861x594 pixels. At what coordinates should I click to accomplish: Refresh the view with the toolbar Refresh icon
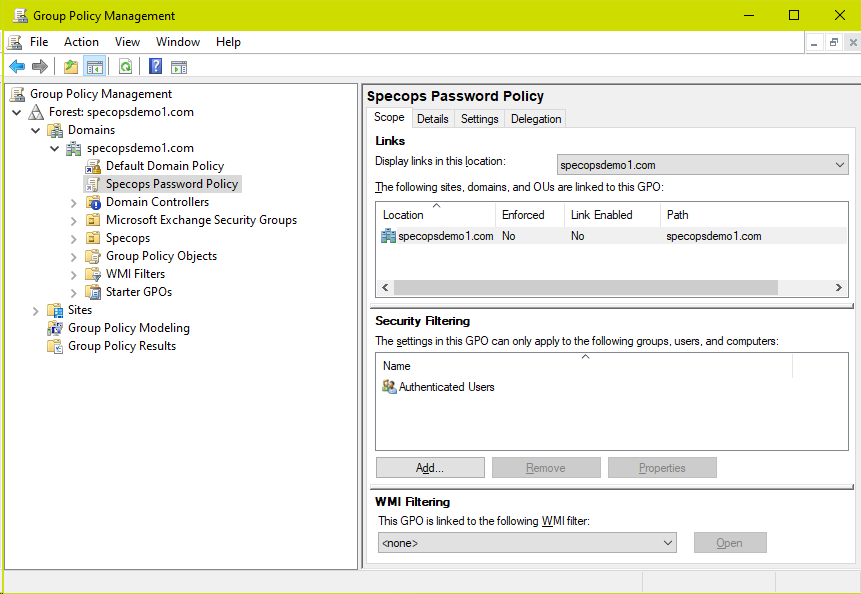click(125, 67)
